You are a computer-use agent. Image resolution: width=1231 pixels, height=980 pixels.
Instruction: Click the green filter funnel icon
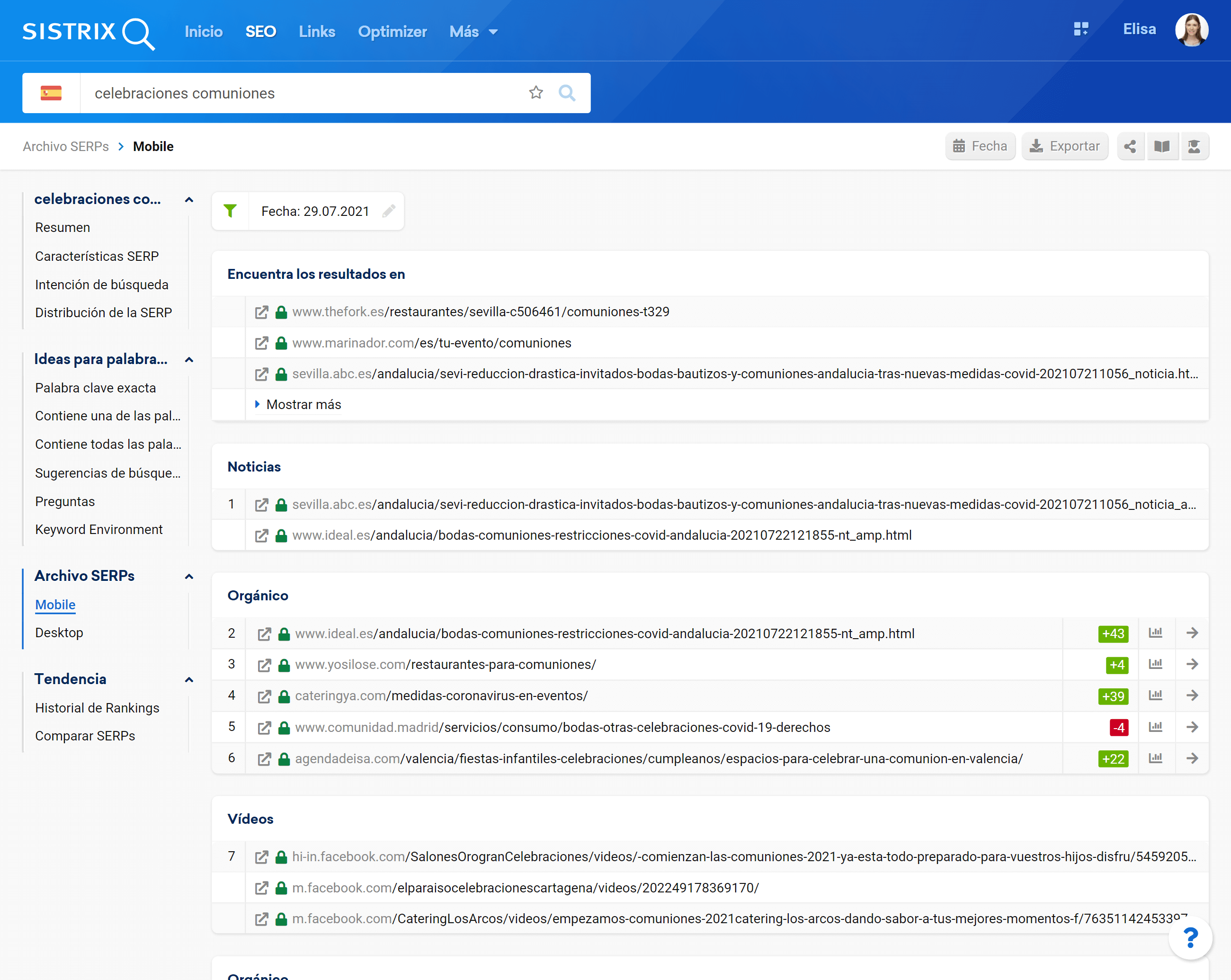coord(230,211)
